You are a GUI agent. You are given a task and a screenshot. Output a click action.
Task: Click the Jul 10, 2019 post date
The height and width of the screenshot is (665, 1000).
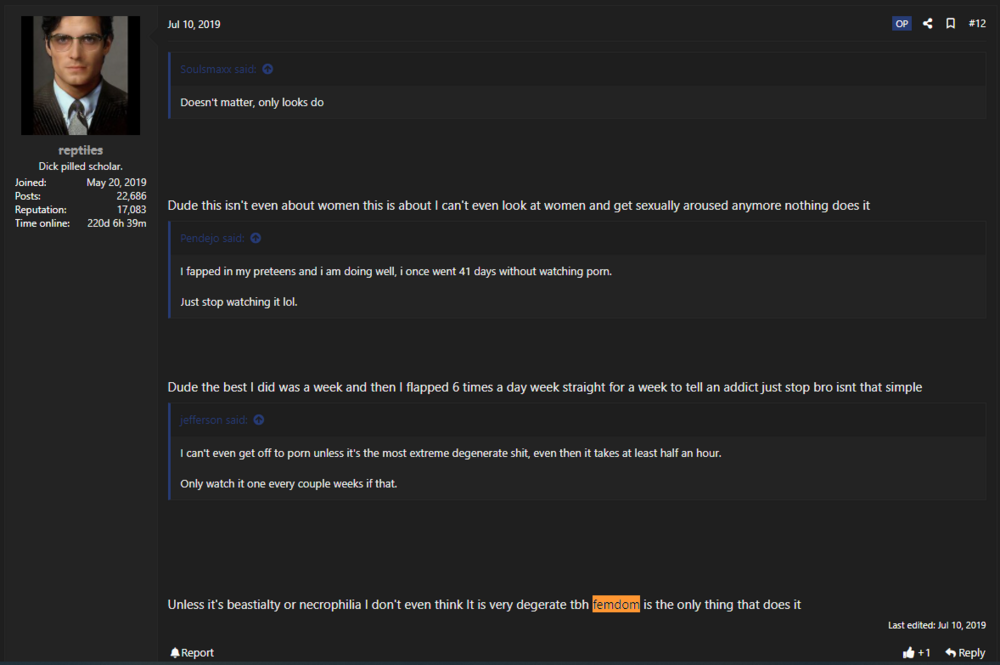click(x=194, y=24)
